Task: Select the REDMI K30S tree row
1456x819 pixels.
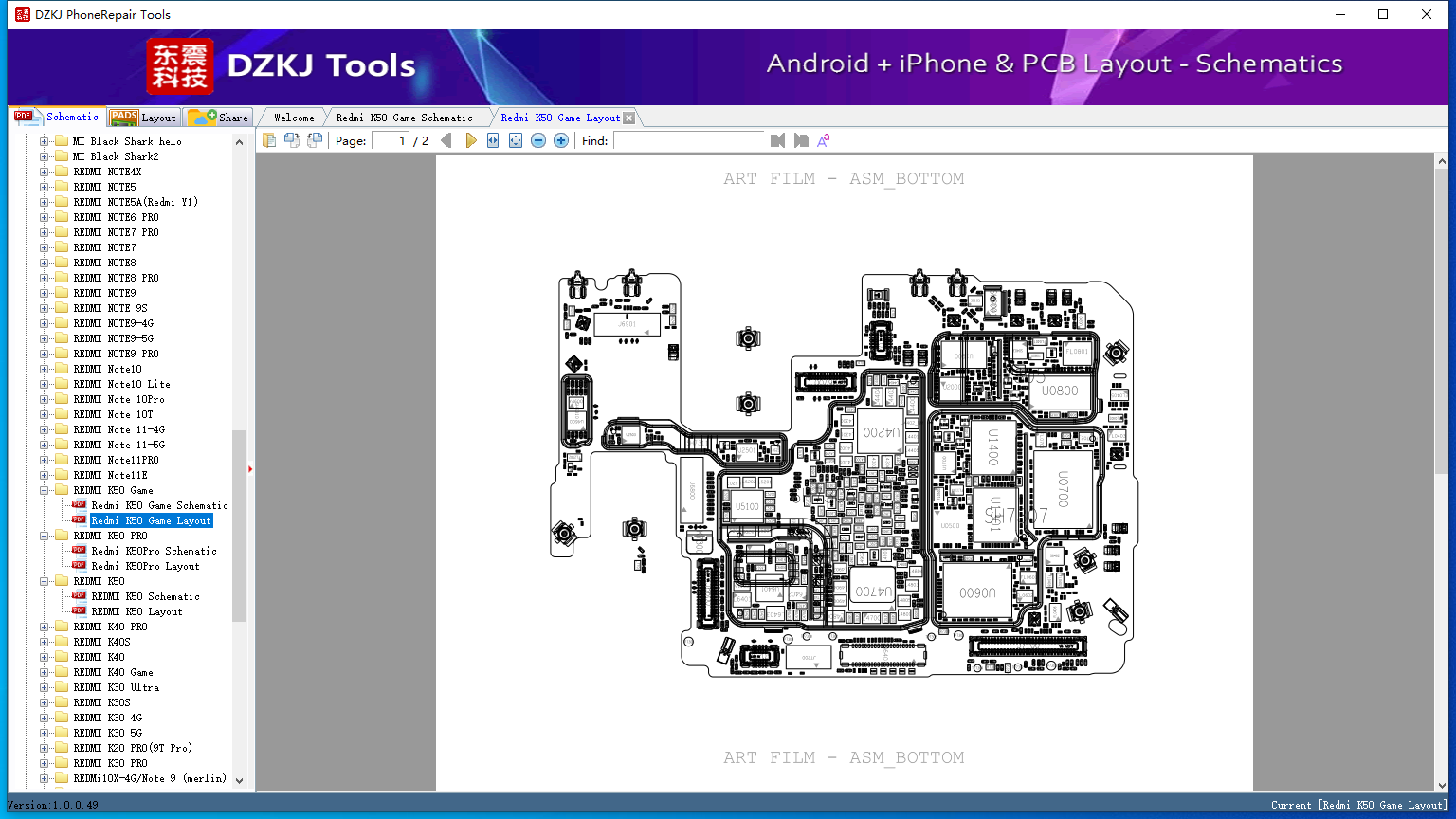Action: (102, 702)
